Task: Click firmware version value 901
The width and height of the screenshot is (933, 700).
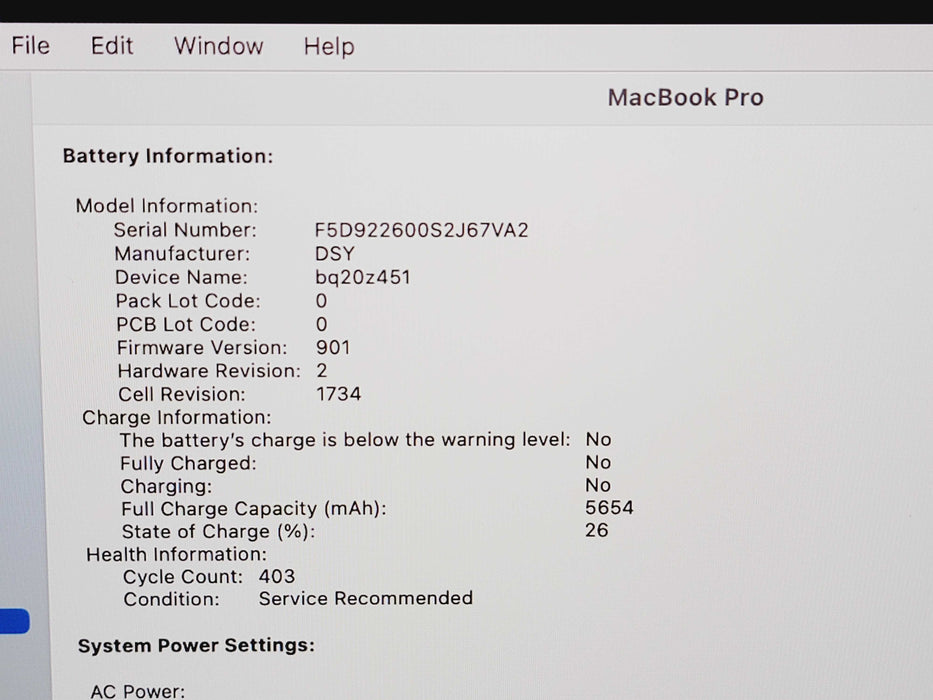Action: point(333,347)
